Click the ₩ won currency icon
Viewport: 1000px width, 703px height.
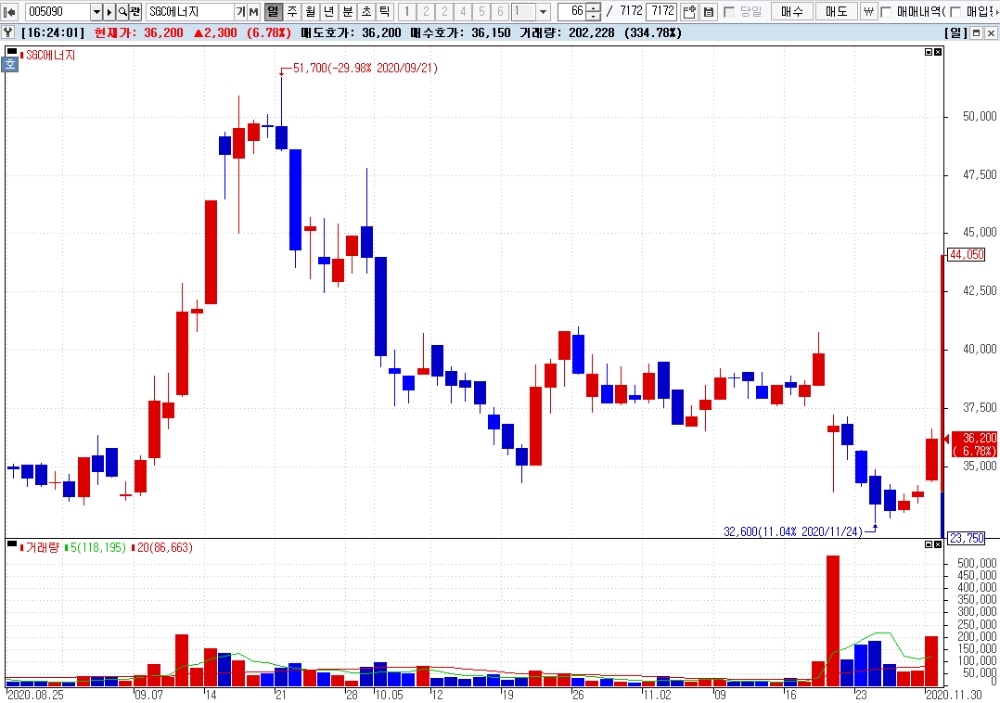[869, 11]
